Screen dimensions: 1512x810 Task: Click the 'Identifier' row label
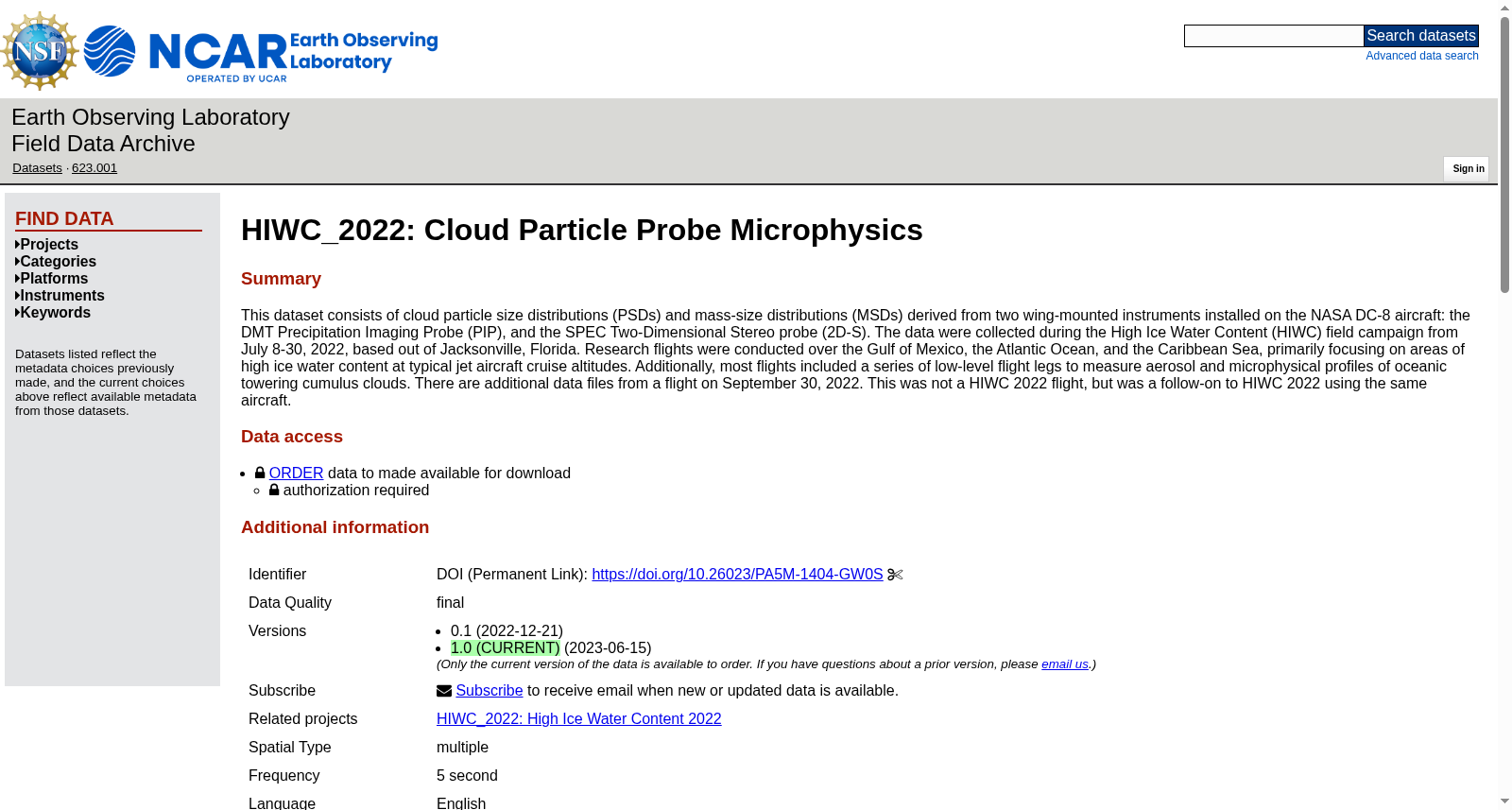coord(277,575)
